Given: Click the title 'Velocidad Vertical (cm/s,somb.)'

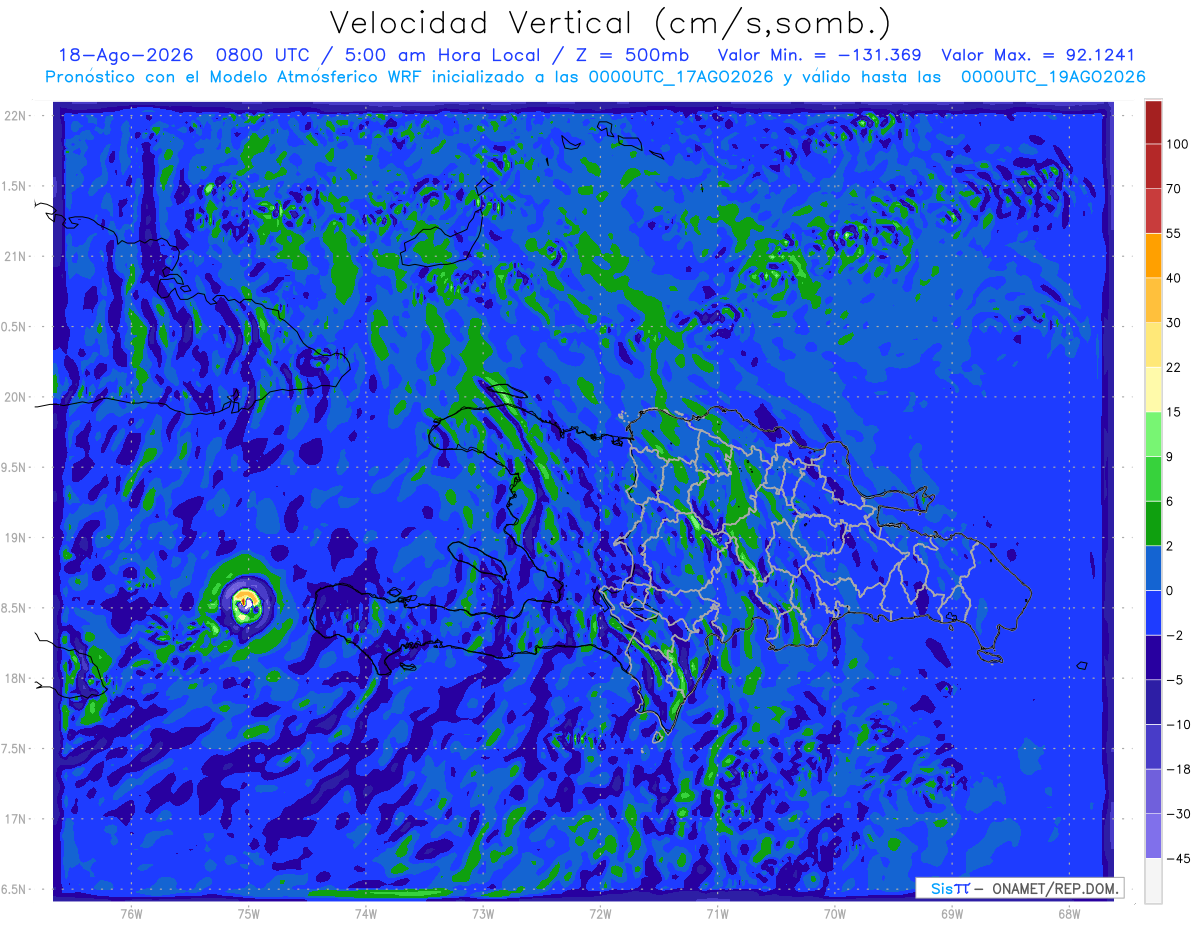Looking at the screenshot, I should pos(610,23).
